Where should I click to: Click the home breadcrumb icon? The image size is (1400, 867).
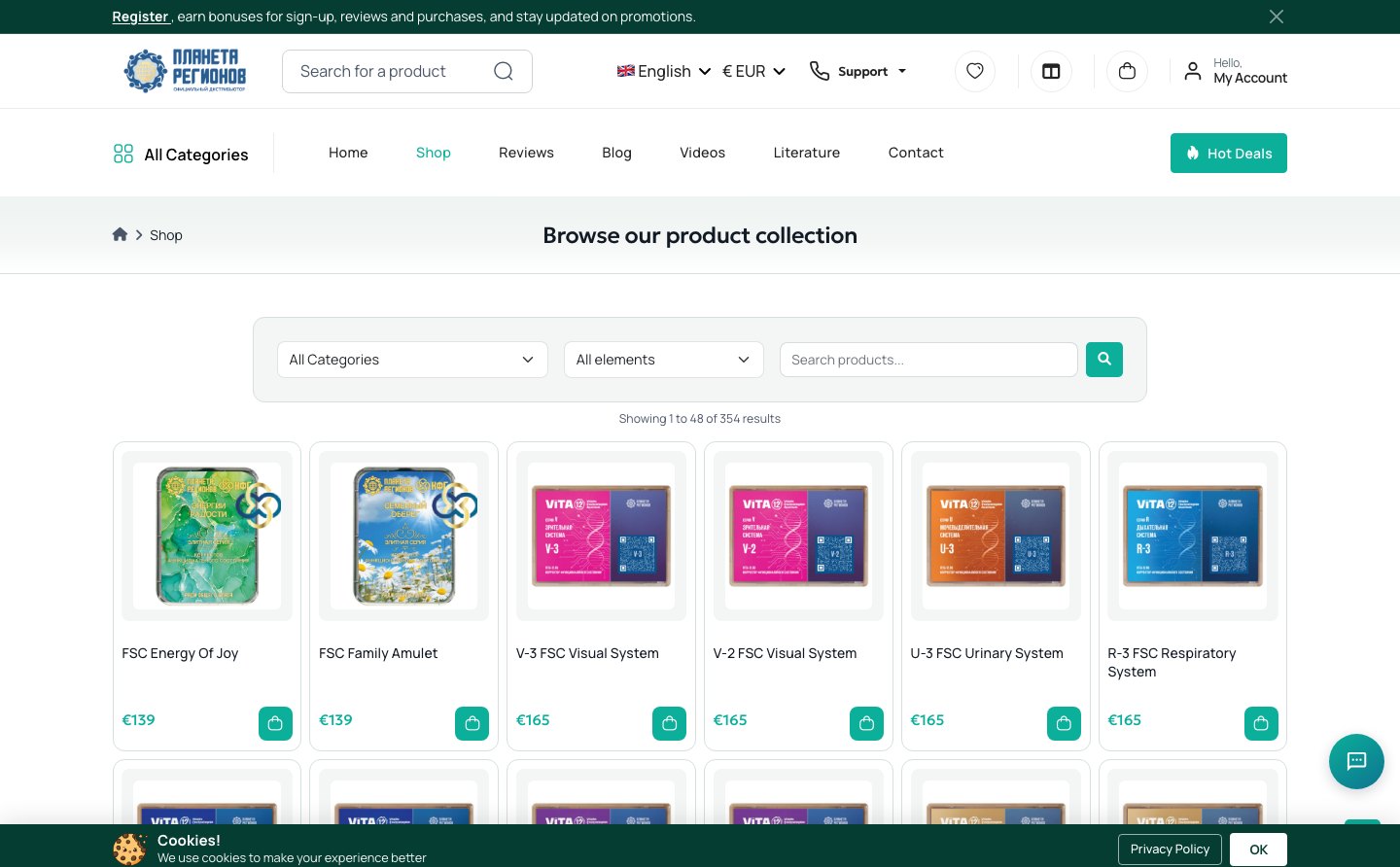(120, 234)
